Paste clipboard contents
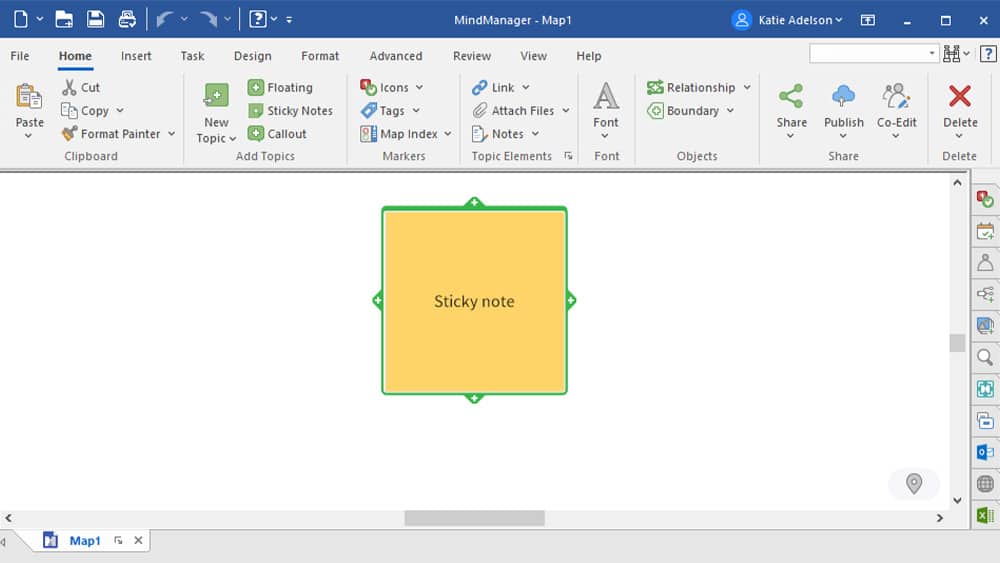 click(29, 106)
